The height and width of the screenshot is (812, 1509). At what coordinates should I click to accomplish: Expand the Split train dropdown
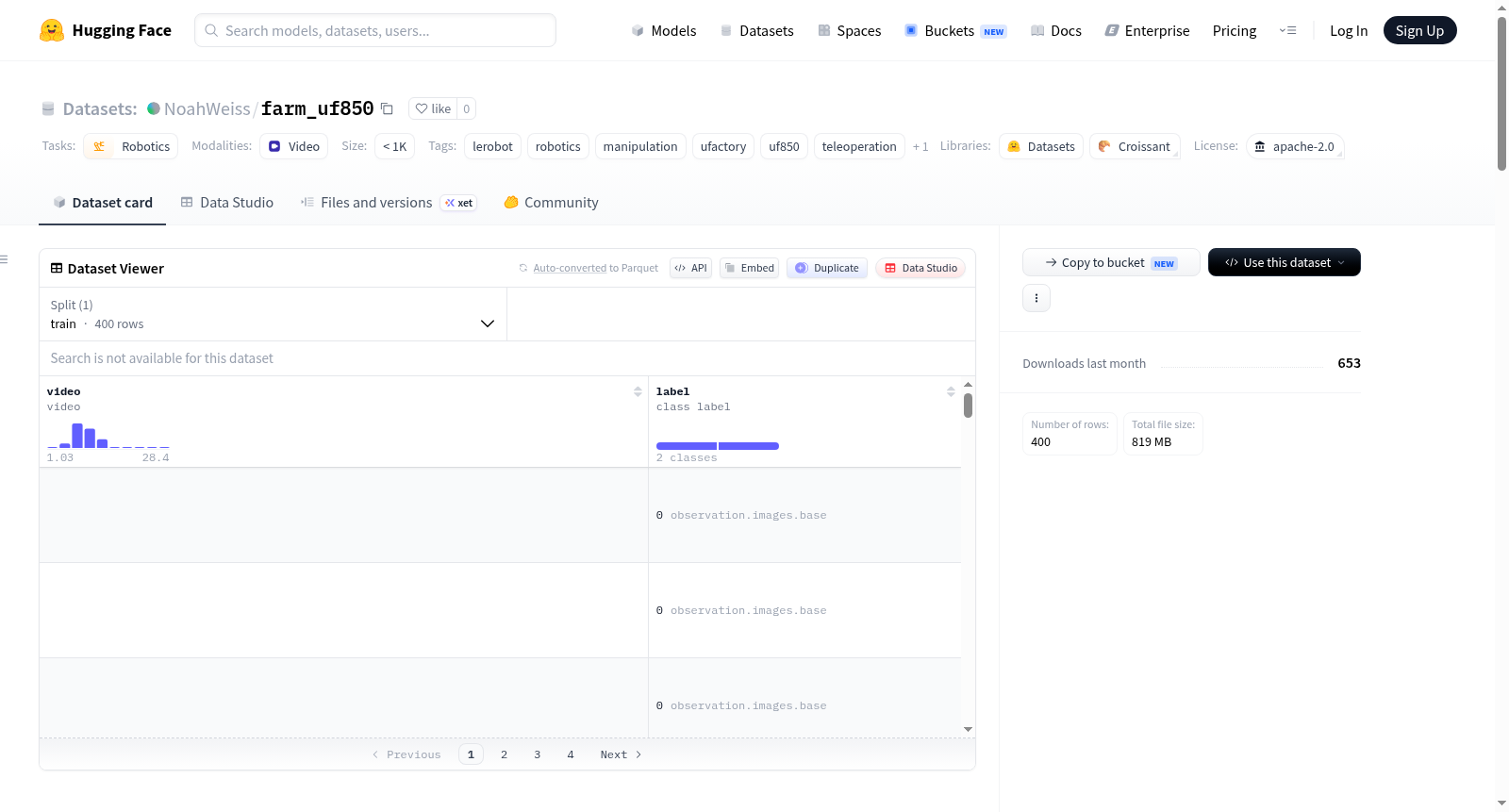click(273, 314)
